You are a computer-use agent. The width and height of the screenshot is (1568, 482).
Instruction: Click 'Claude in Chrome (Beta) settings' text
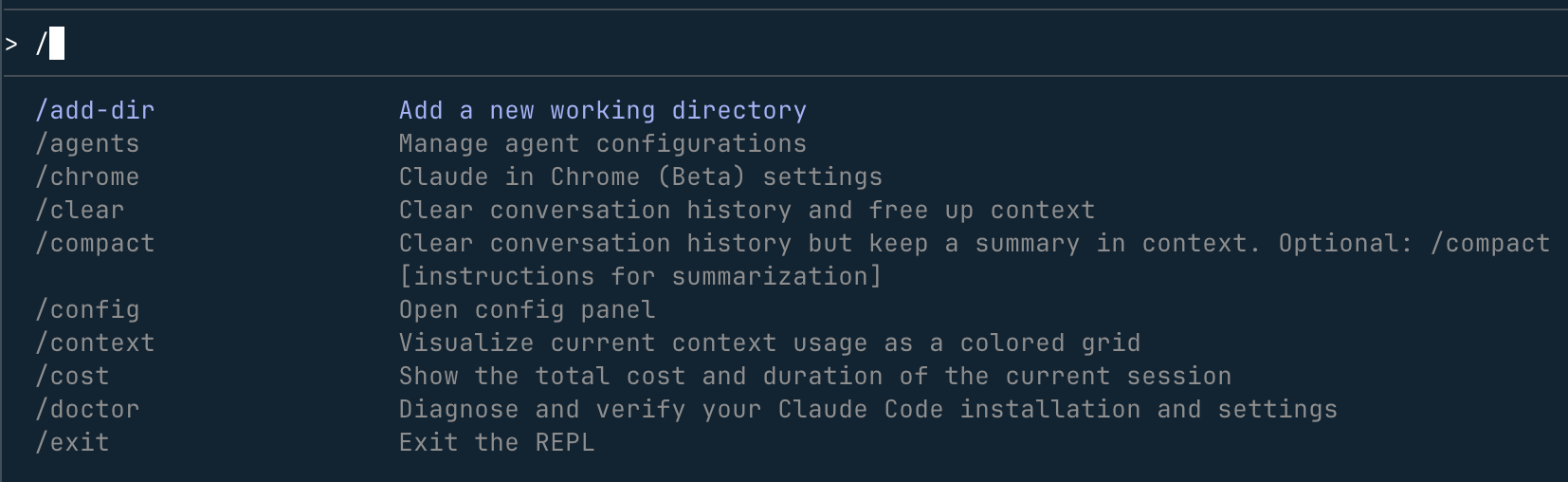click(640, 177)
